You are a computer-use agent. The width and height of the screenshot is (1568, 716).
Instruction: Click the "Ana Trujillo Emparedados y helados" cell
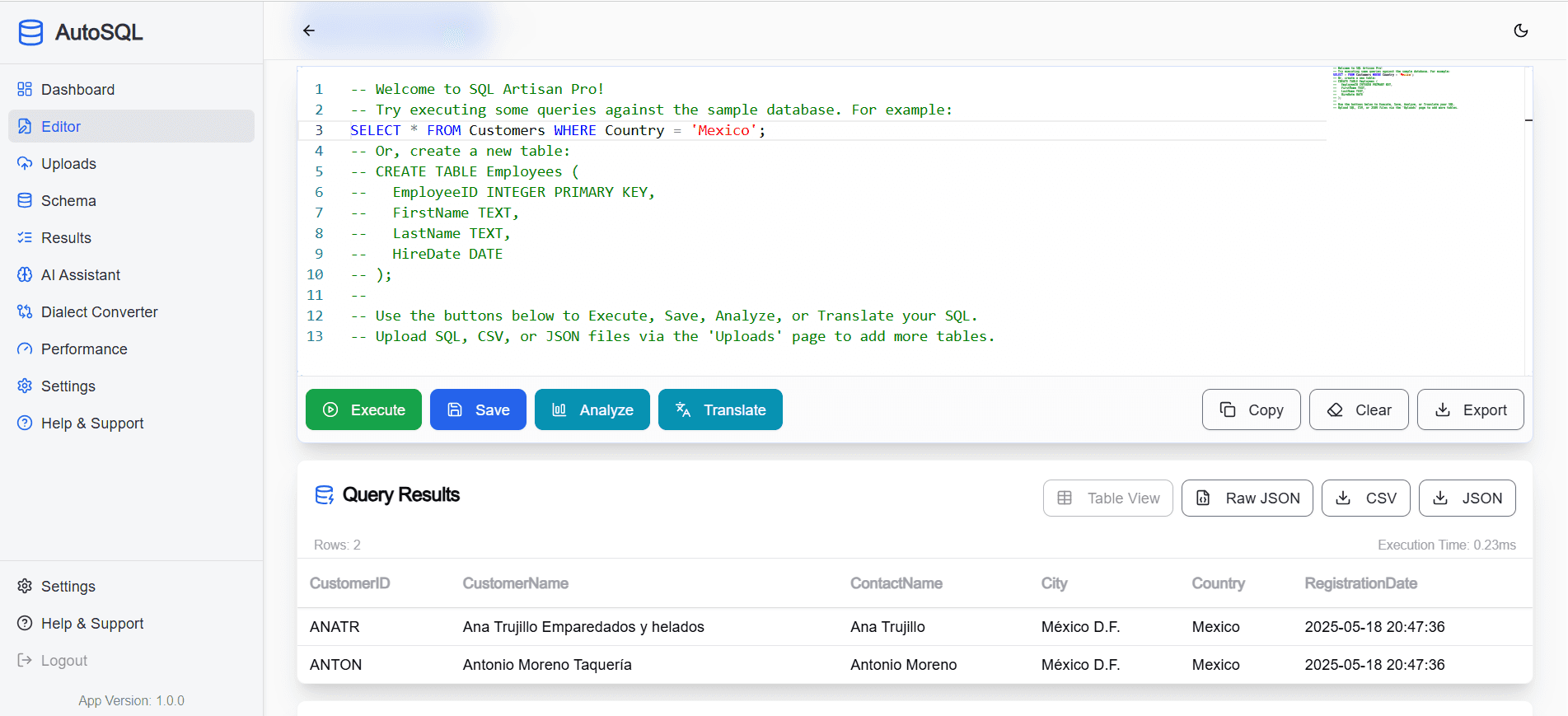tap(583, 627)
